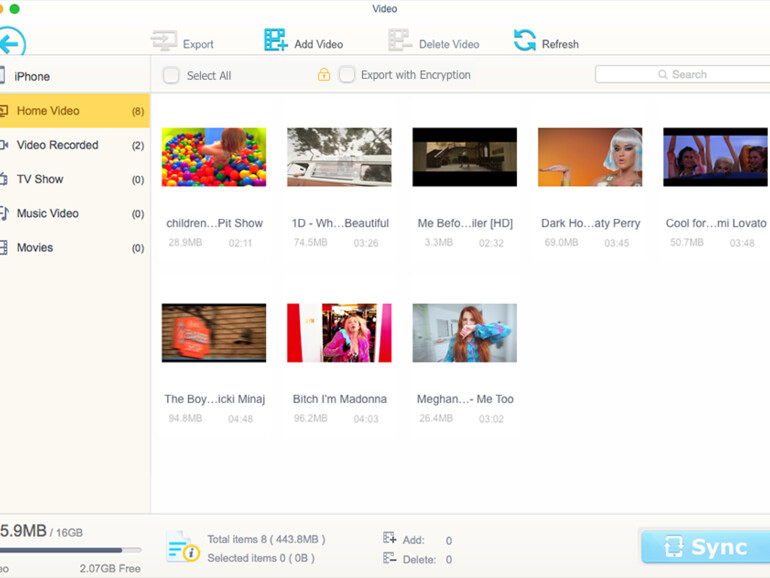Image resolution: width=770 pixels, height=578 pixels.
Task: Click the "74.5MB" file size text
Action: click(310, 243)
